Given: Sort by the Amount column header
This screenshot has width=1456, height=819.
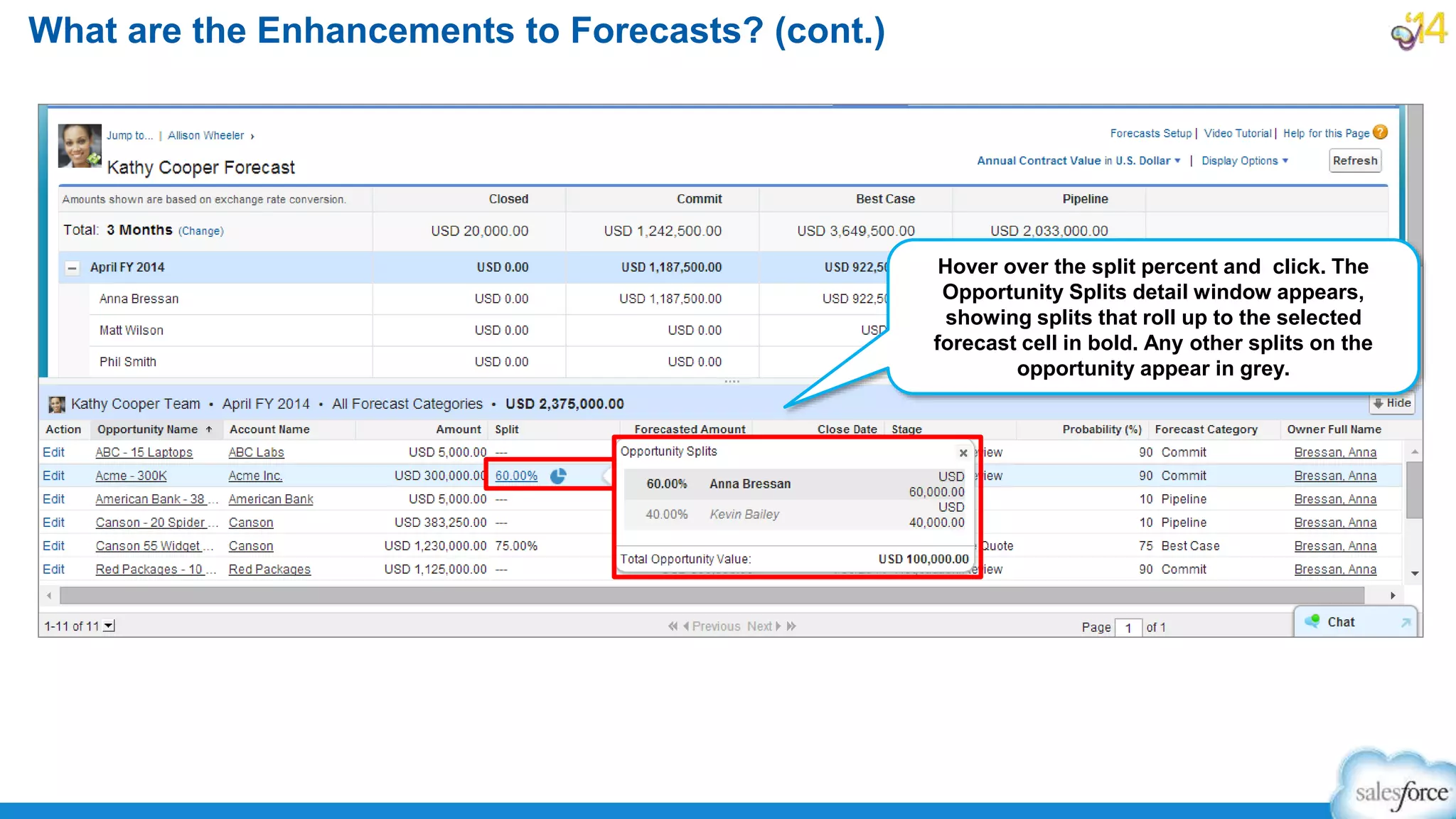Looking at the screenshot, I should coord(459,429).
